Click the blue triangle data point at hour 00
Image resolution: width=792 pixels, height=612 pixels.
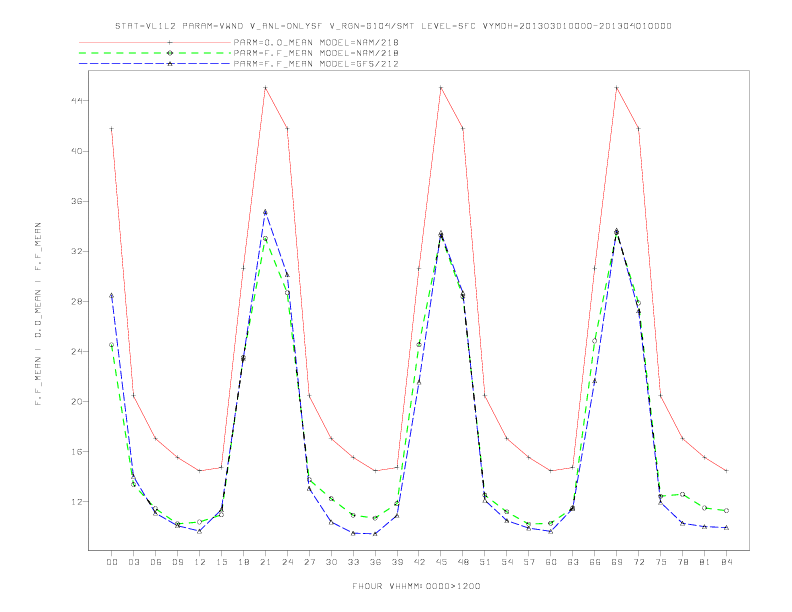tap(112, 295)
